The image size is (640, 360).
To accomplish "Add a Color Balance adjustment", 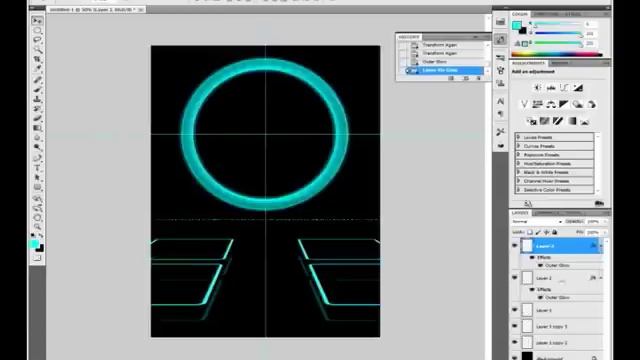I will pyautogui.click(x=551, y=104).
